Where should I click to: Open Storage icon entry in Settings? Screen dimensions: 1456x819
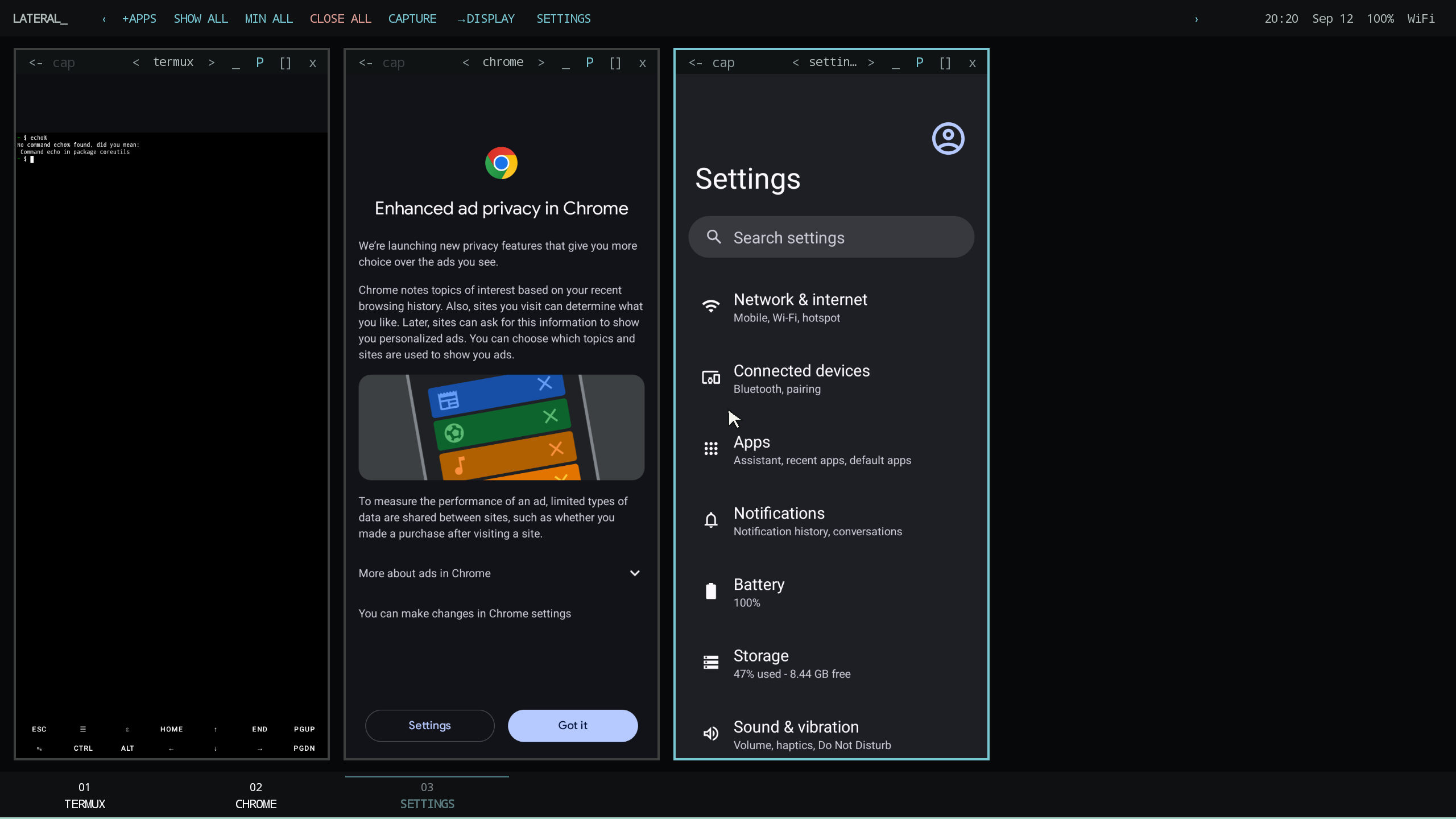pyautogui.click(x=711, y=663)
